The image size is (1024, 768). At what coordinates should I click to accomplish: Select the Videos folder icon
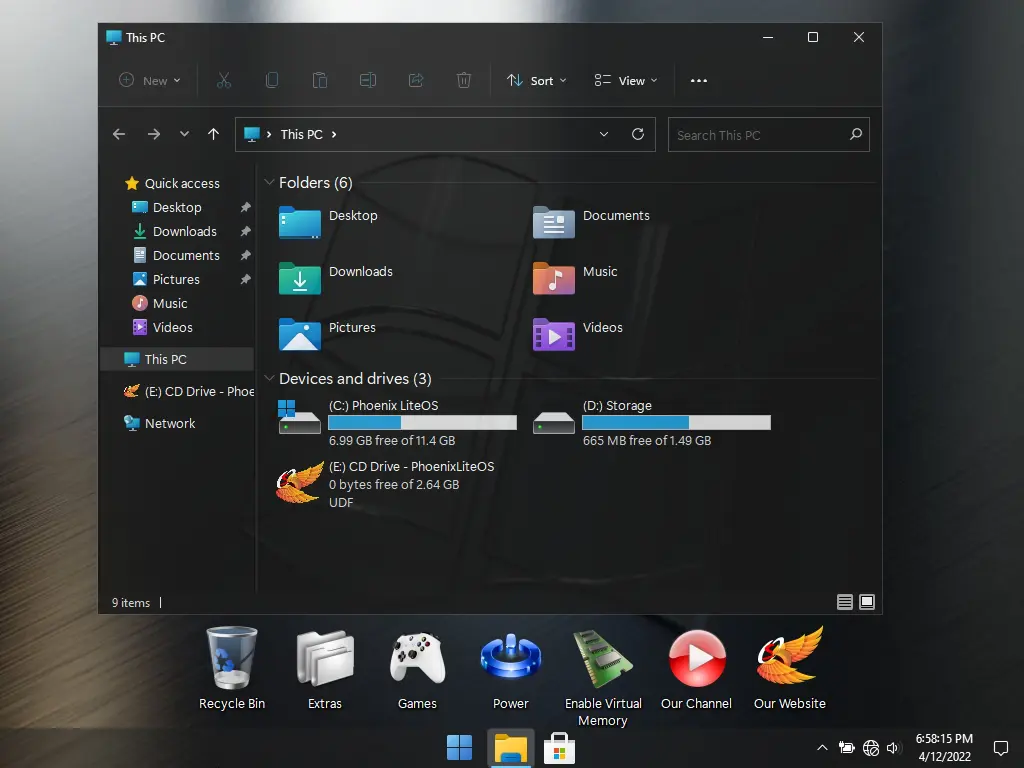point(554,334)
